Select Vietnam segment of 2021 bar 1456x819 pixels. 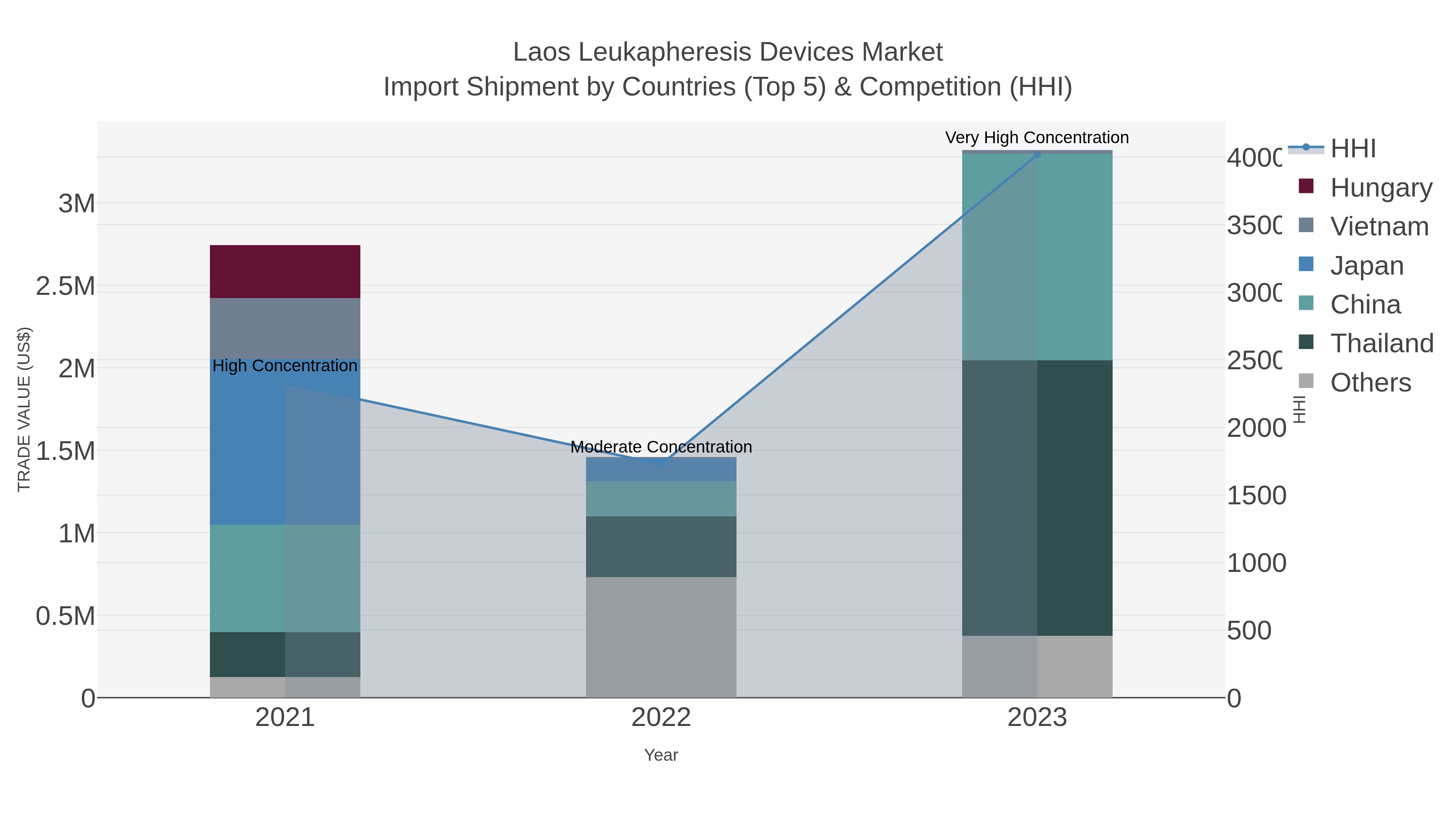pos(285,328)
